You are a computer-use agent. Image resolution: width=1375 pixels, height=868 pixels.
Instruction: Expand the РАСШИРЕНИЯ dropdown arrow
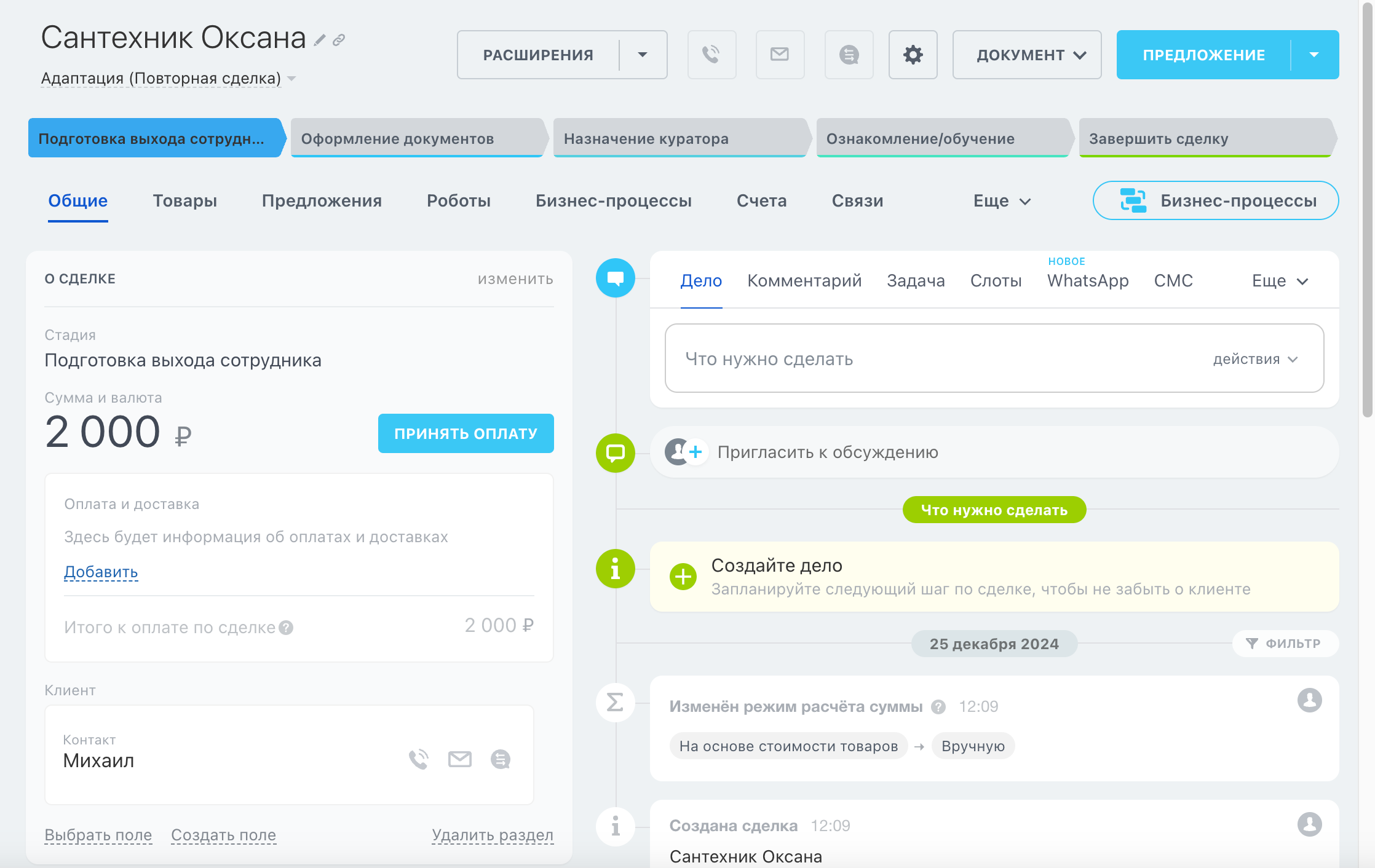point(643,55)
